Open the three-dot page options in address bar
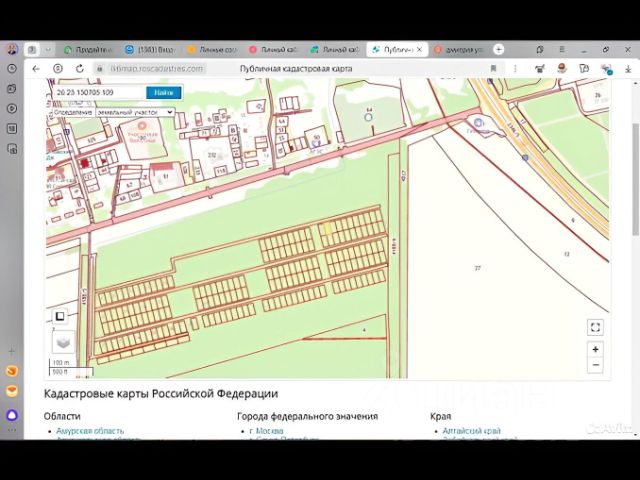Image resolution: width=640 pixels, height=480 pixels. coord(515,69)
